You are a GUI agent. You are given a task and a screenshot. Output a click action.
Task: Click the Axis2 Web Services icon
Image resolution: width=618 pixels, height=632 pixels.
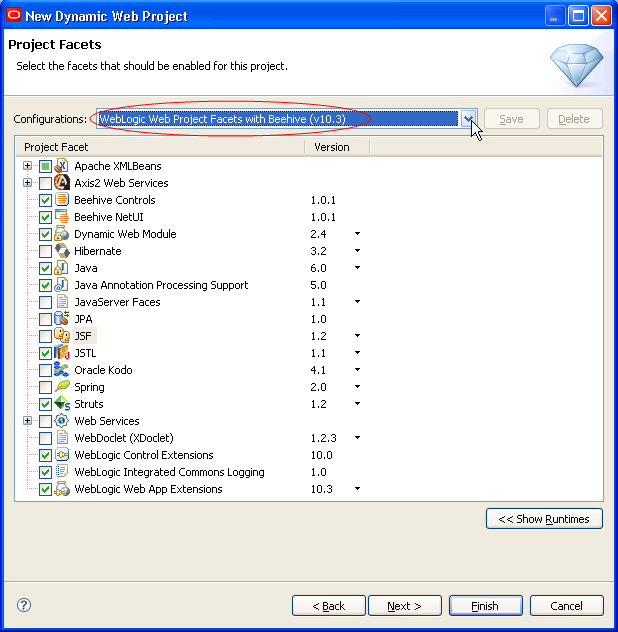(x=61, y=183)
